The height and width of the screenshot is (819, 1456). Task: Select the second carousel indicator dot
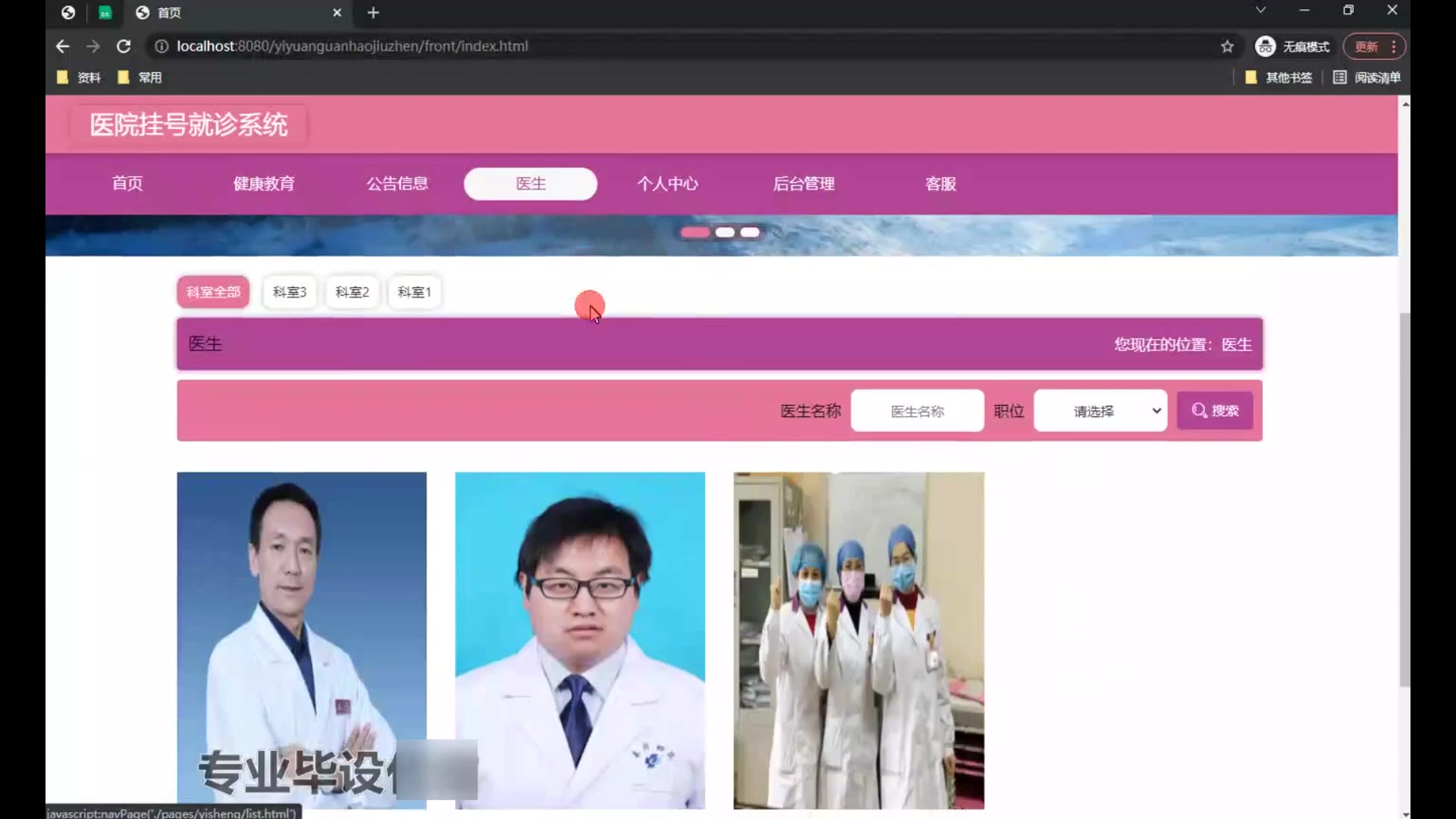(x=724, y=232)
